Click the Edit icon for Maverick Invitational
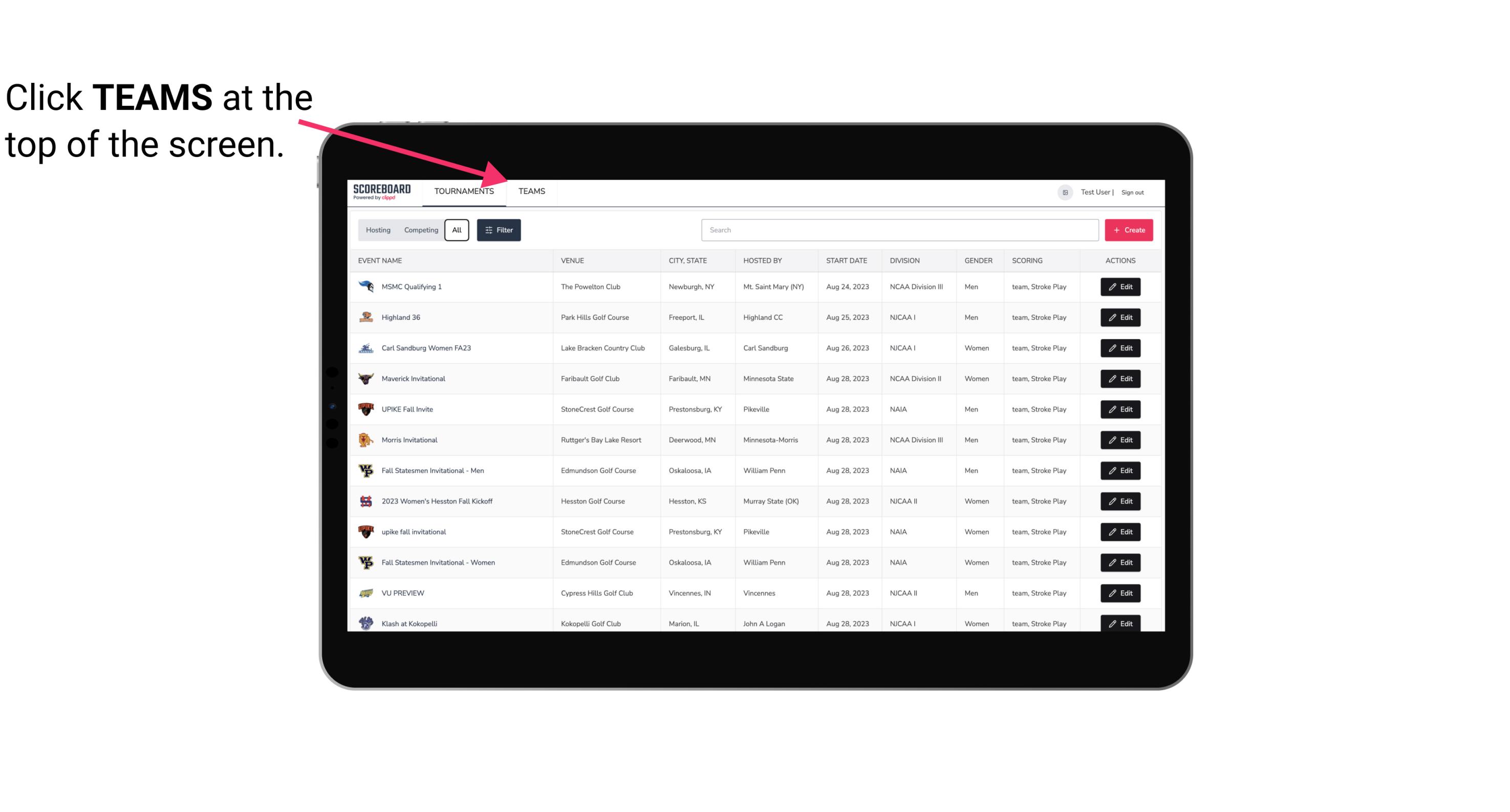 tap(1121, 378)
